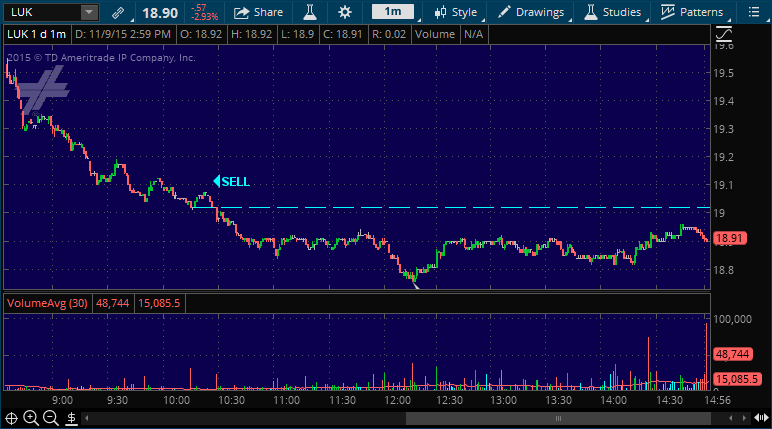
Task: Click the SELL order marker
Action: [231, 182]
